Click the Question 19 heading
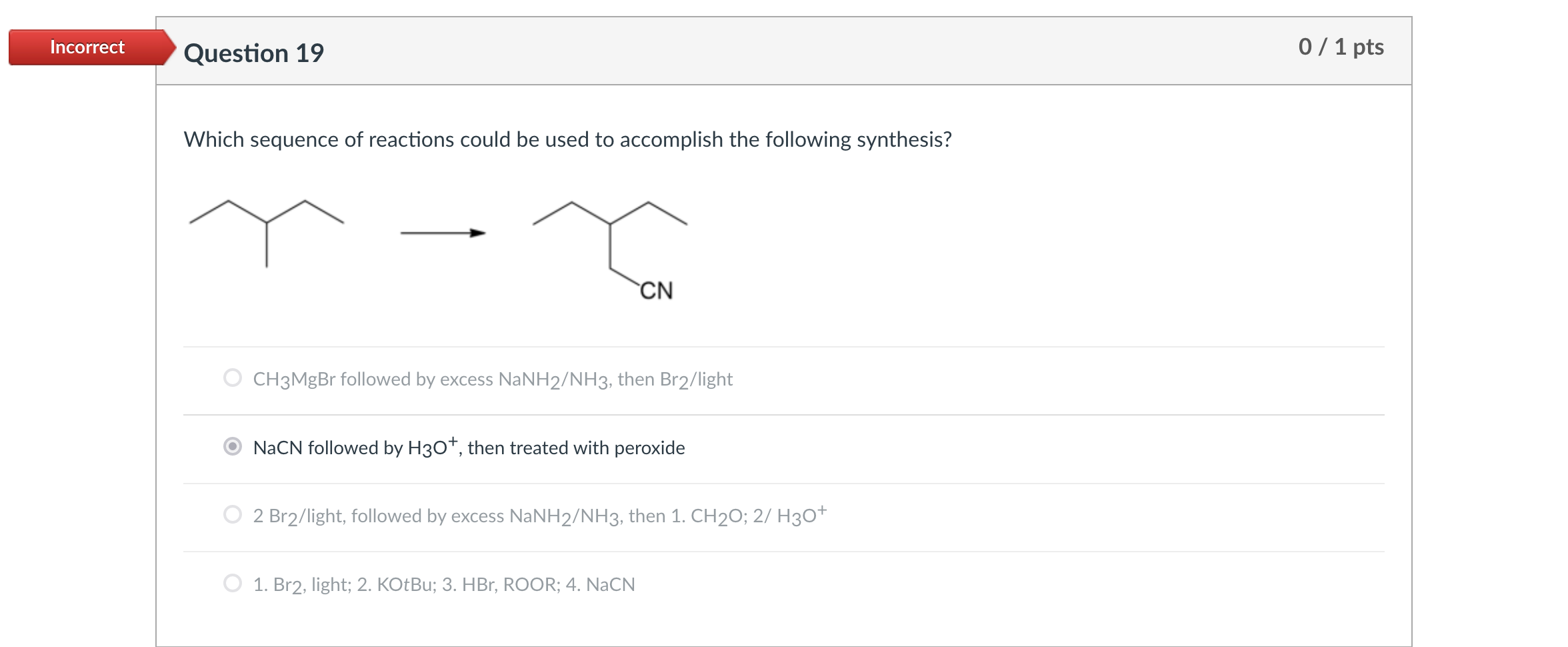Image resolution: width=1568 pixels, height=647 pixels. tap(254, 52)
